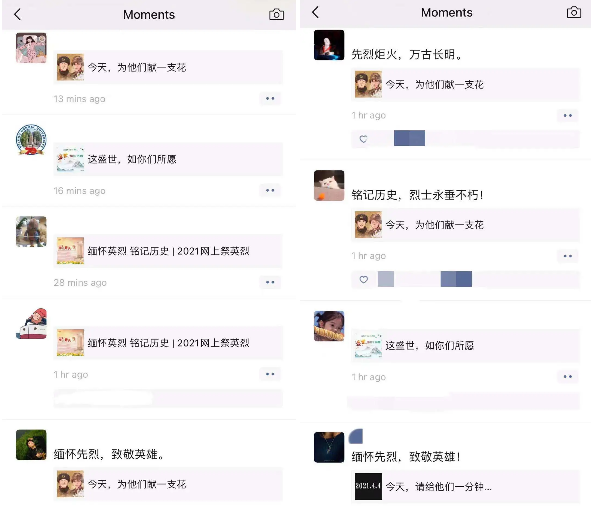Open the options dots on 13 mins ago post
591x508 pixels.
pos(270,99)
